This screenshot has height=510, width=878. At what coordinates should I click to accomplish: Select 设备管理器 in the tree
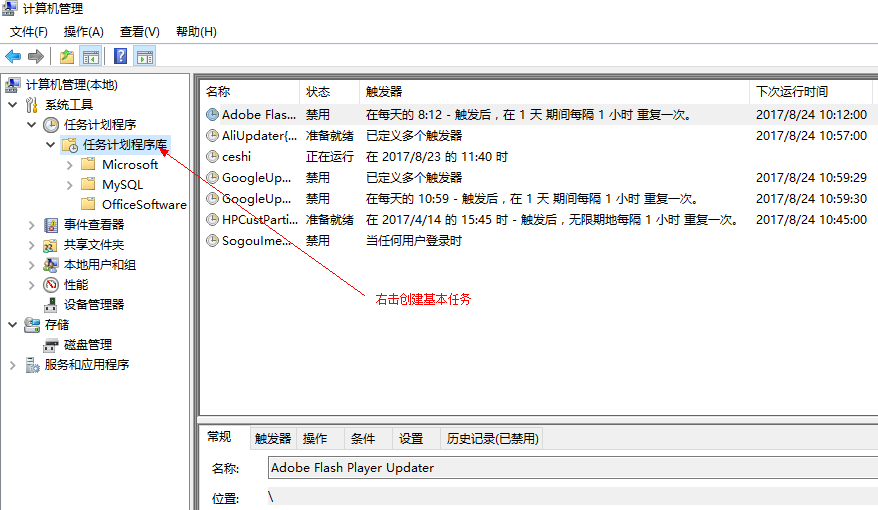(94, 305)
